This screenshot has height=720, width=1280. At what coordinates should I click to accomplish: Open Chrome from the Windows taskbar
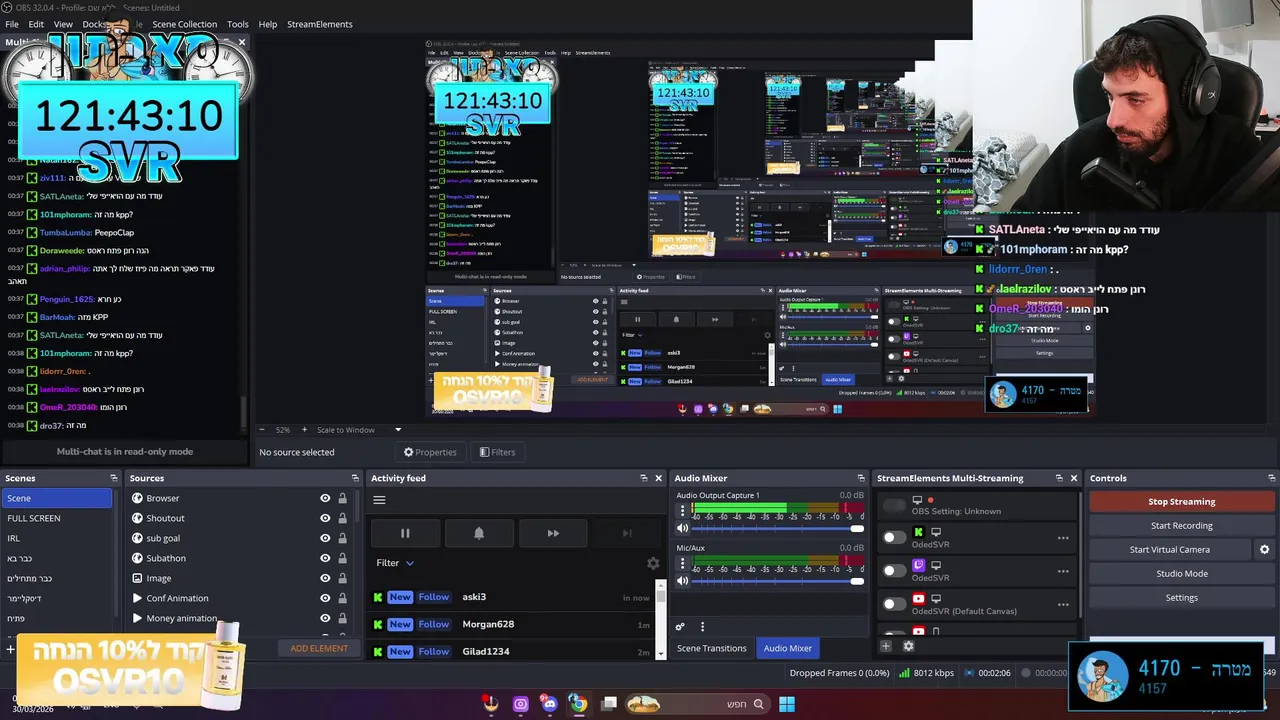[578, 704]
